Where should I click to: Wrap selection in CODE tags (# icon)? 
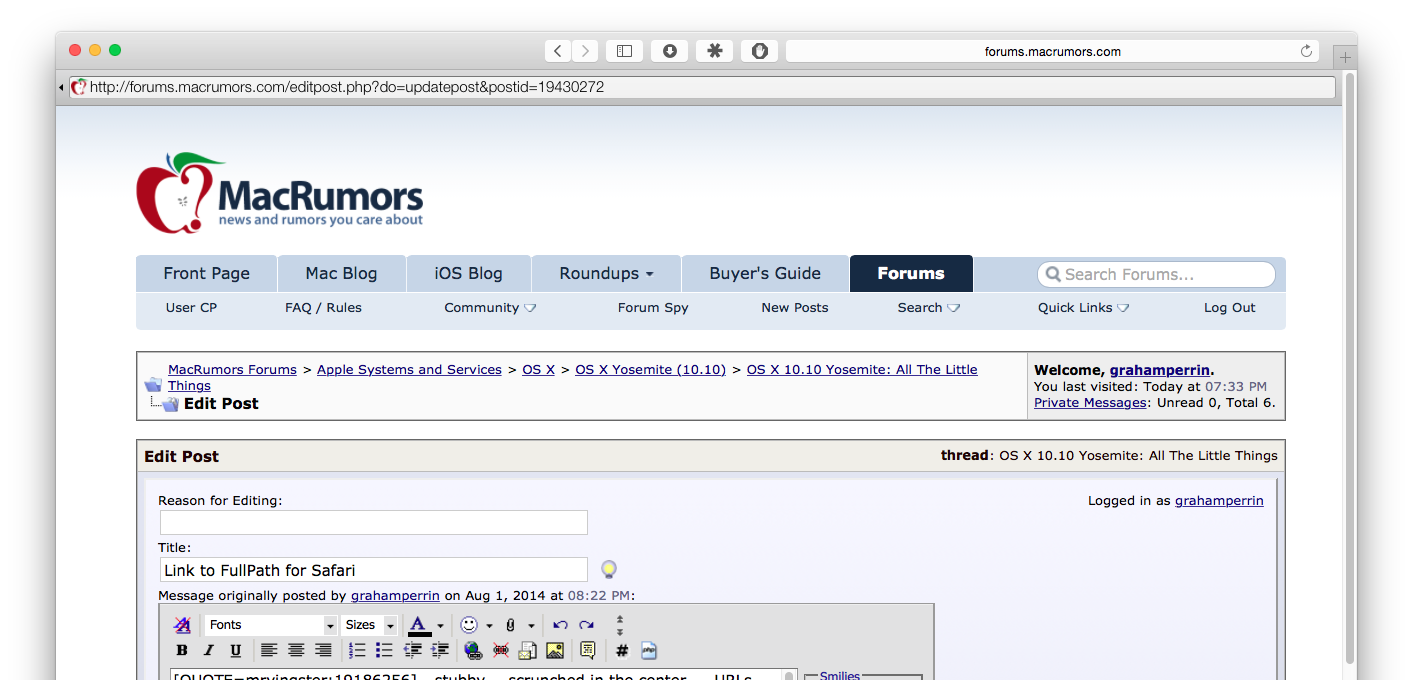(x=621, y=651)
